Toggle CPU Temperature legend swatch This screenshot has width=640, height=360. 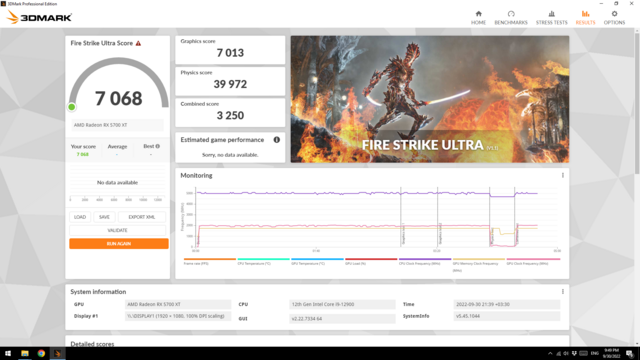[x=264, y=259]
